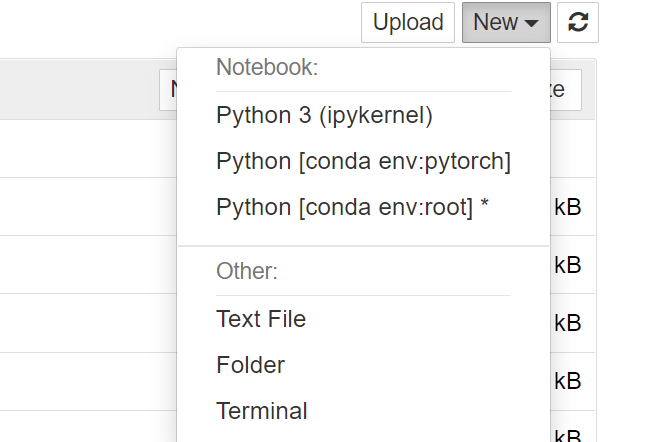Click the Notebook: section header
654x442 pixels.
(267, 67)
